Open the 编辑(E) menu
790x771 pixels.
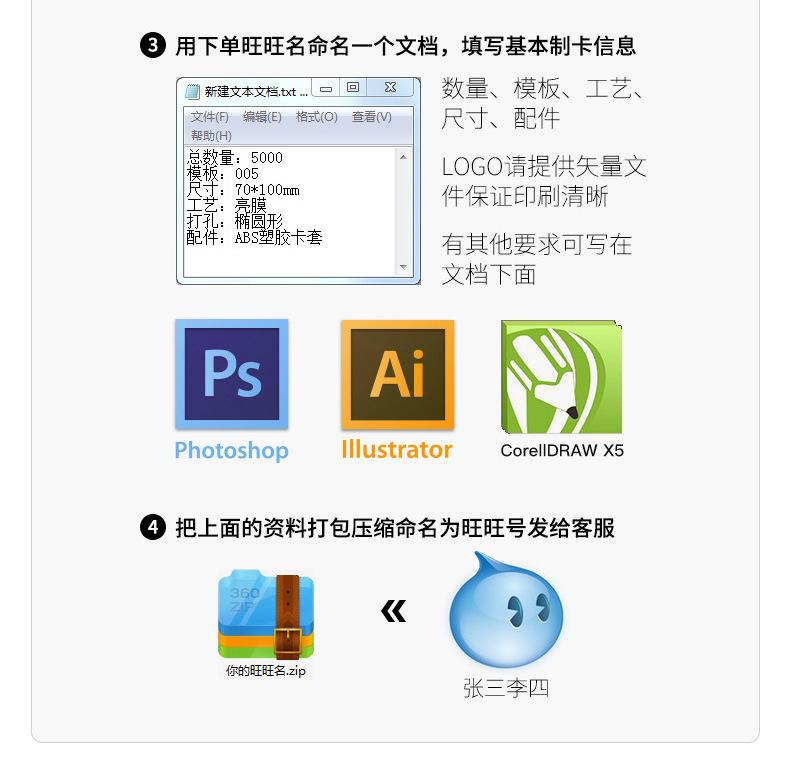262,117
